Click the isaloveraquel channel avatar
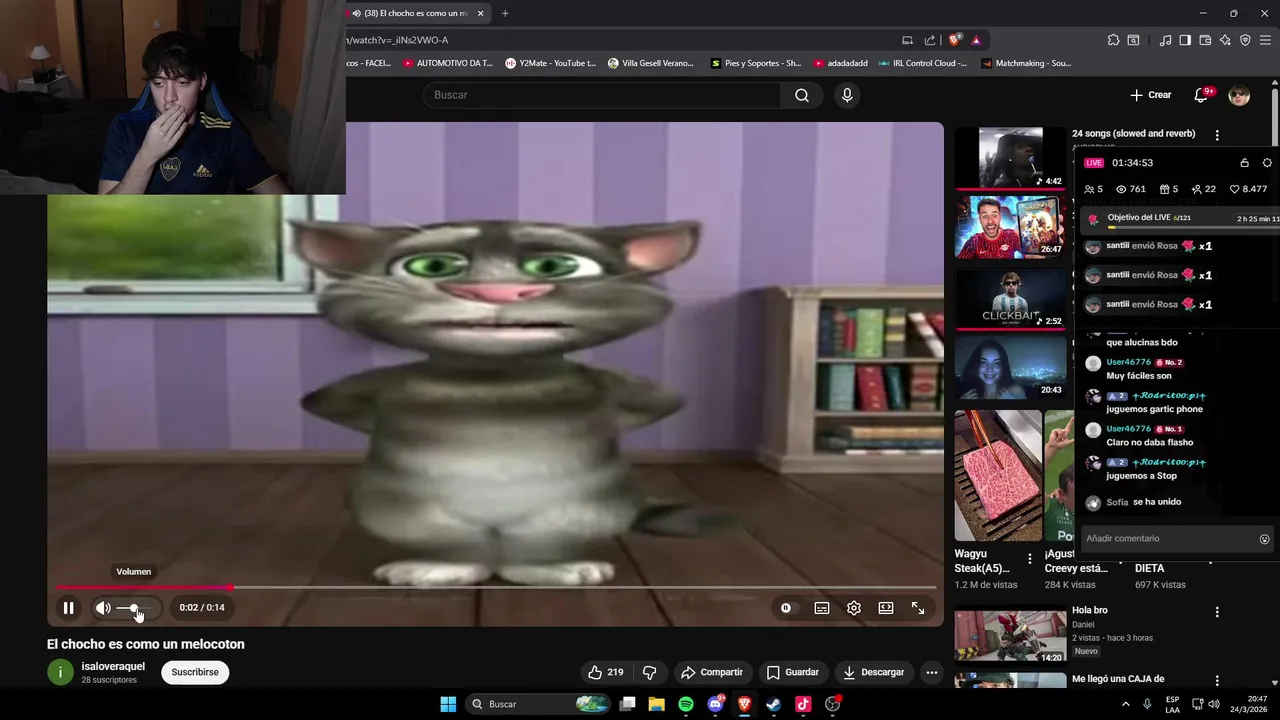 [x=60, y=672]
